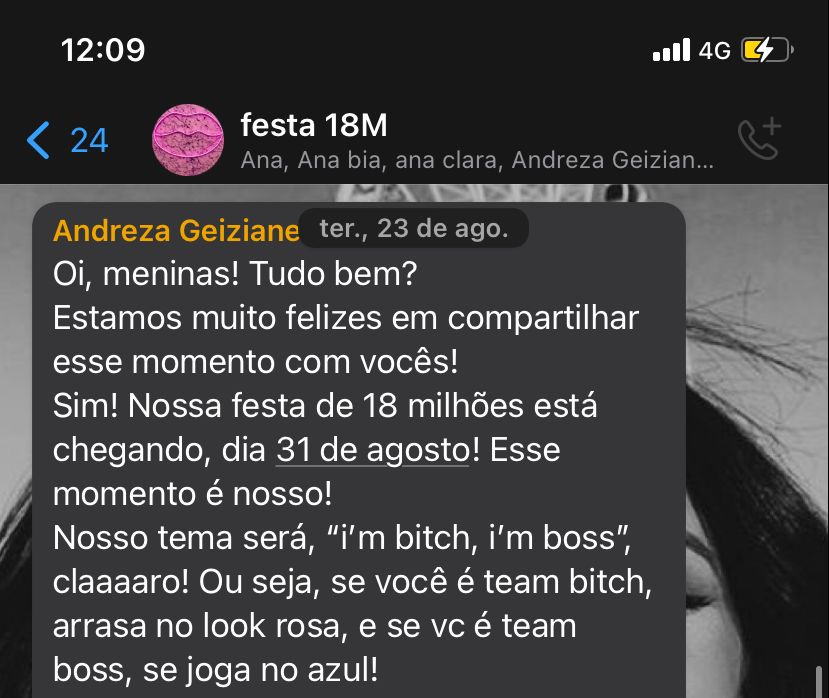Screen dimensions: 829x698
Task: Tap sender name Andreza Geiziane
Action: pyautogui.click(x=176, y=231)
